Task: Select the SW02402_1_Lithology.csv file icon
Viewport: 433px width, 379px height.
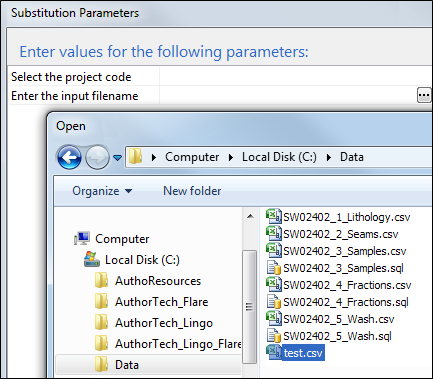Action: pos(274,217)
